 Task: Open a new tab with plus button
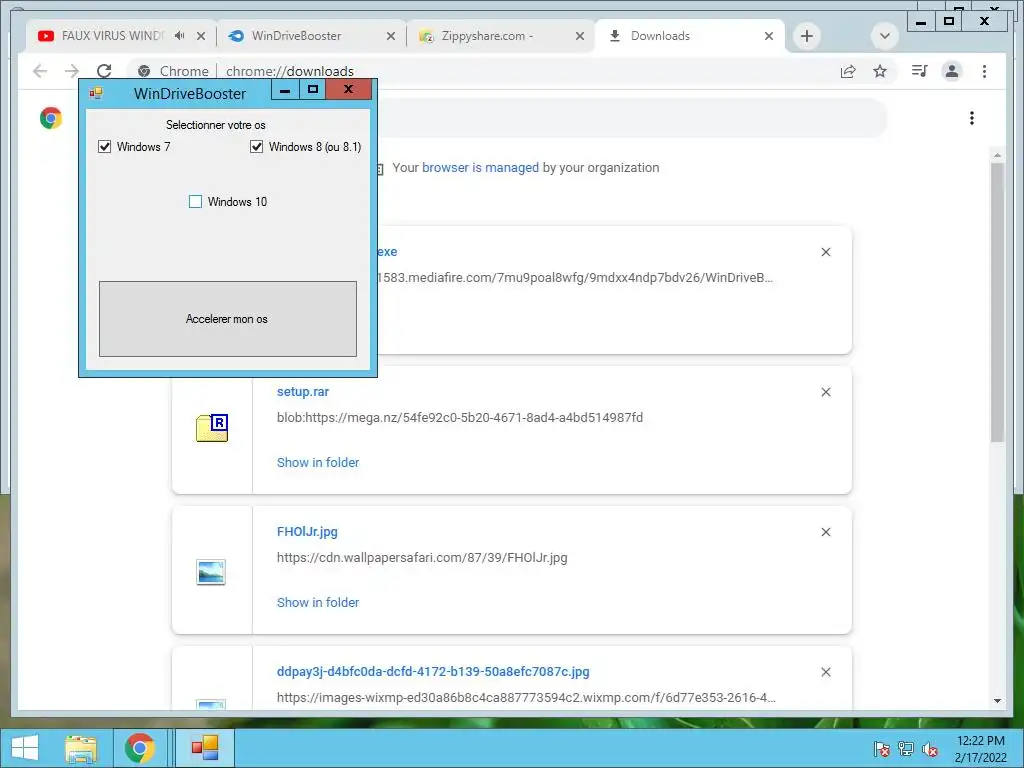click(x=807, y=36)
